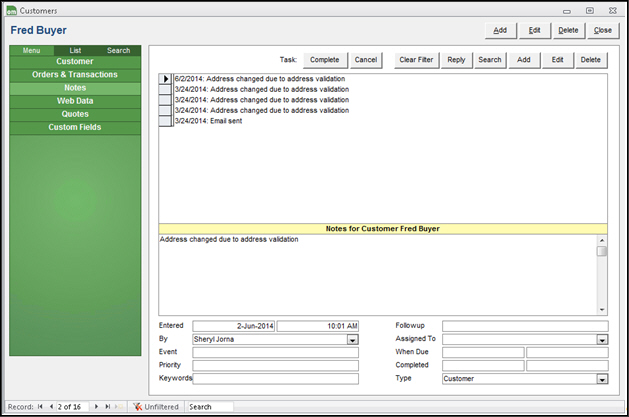Select the current-row marker of first note
The width and height of the screenshot is (629, 417).
click(x=166, y=78)
